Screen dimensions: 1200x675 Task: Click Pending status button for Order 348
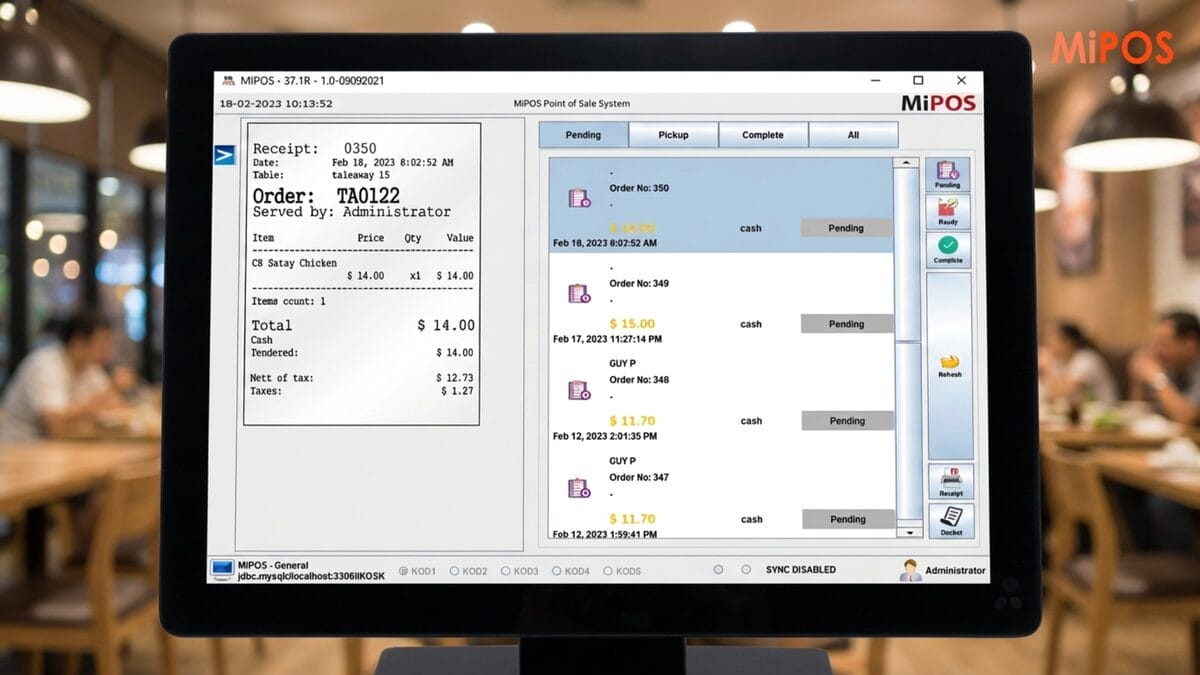pos(847,421)
